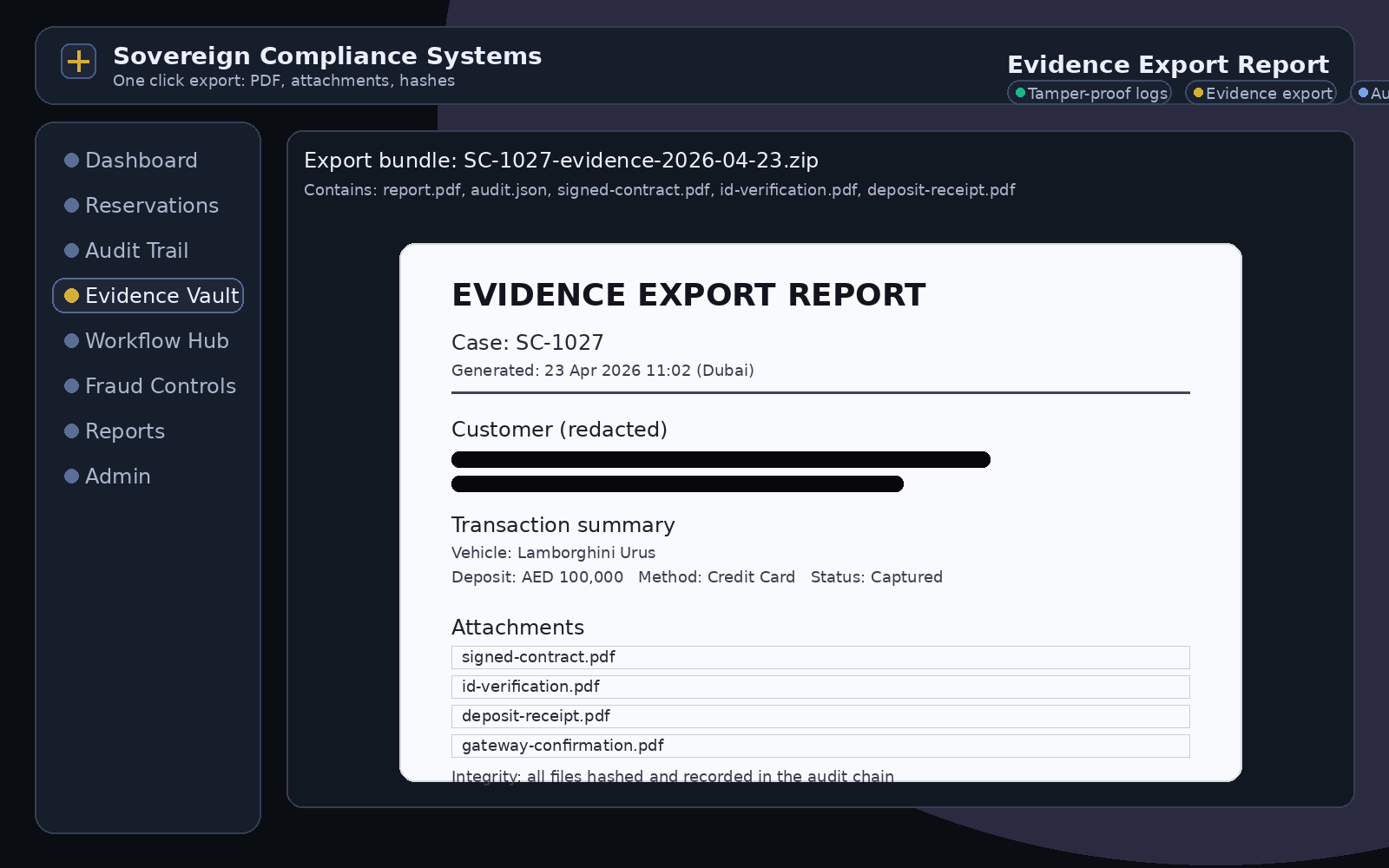Switch to the Reports section
This screenshot has height=868, width=1389.
click(x=125, y=430)
